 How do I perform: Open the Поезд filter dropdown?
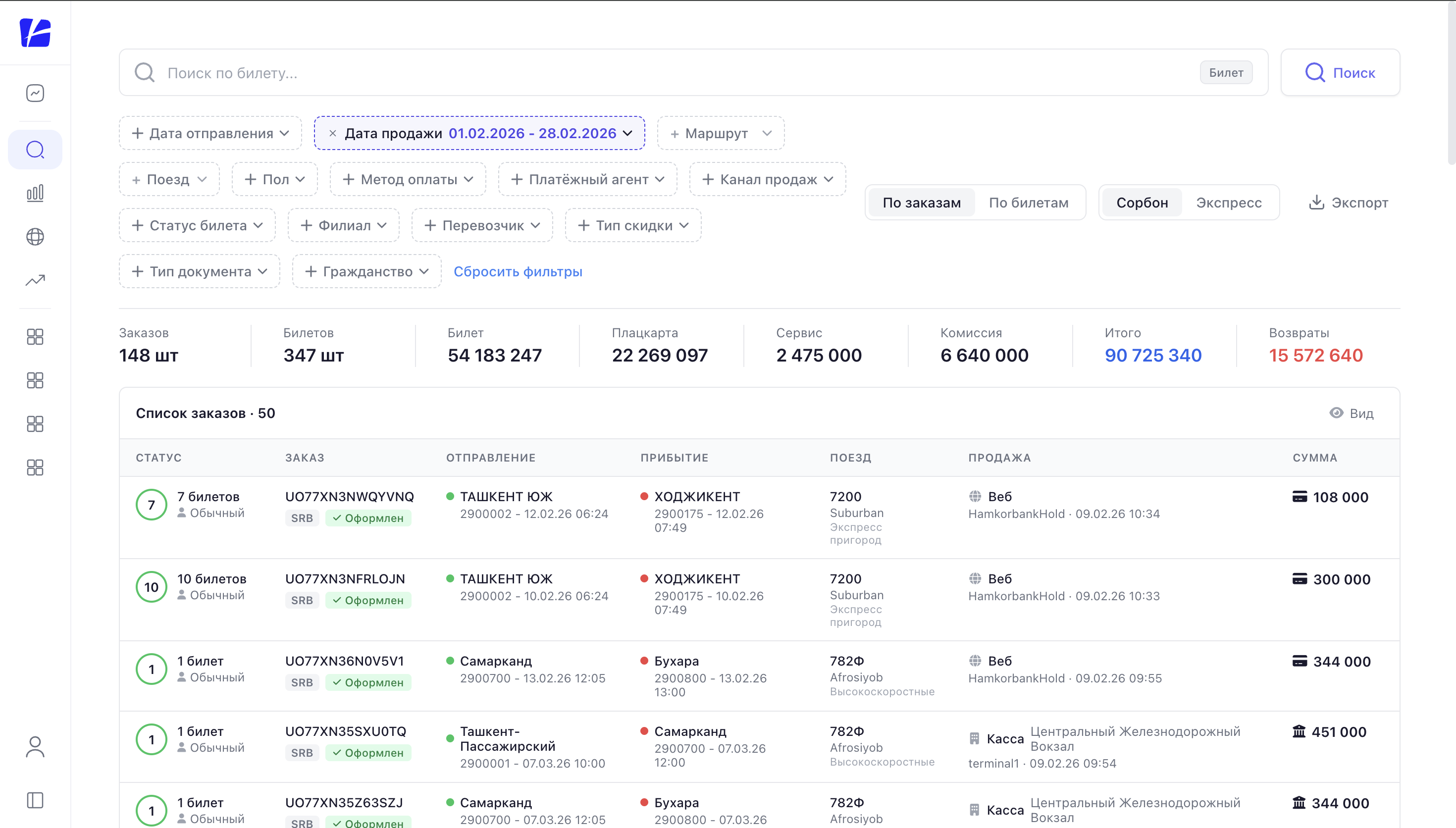(169, 179)
